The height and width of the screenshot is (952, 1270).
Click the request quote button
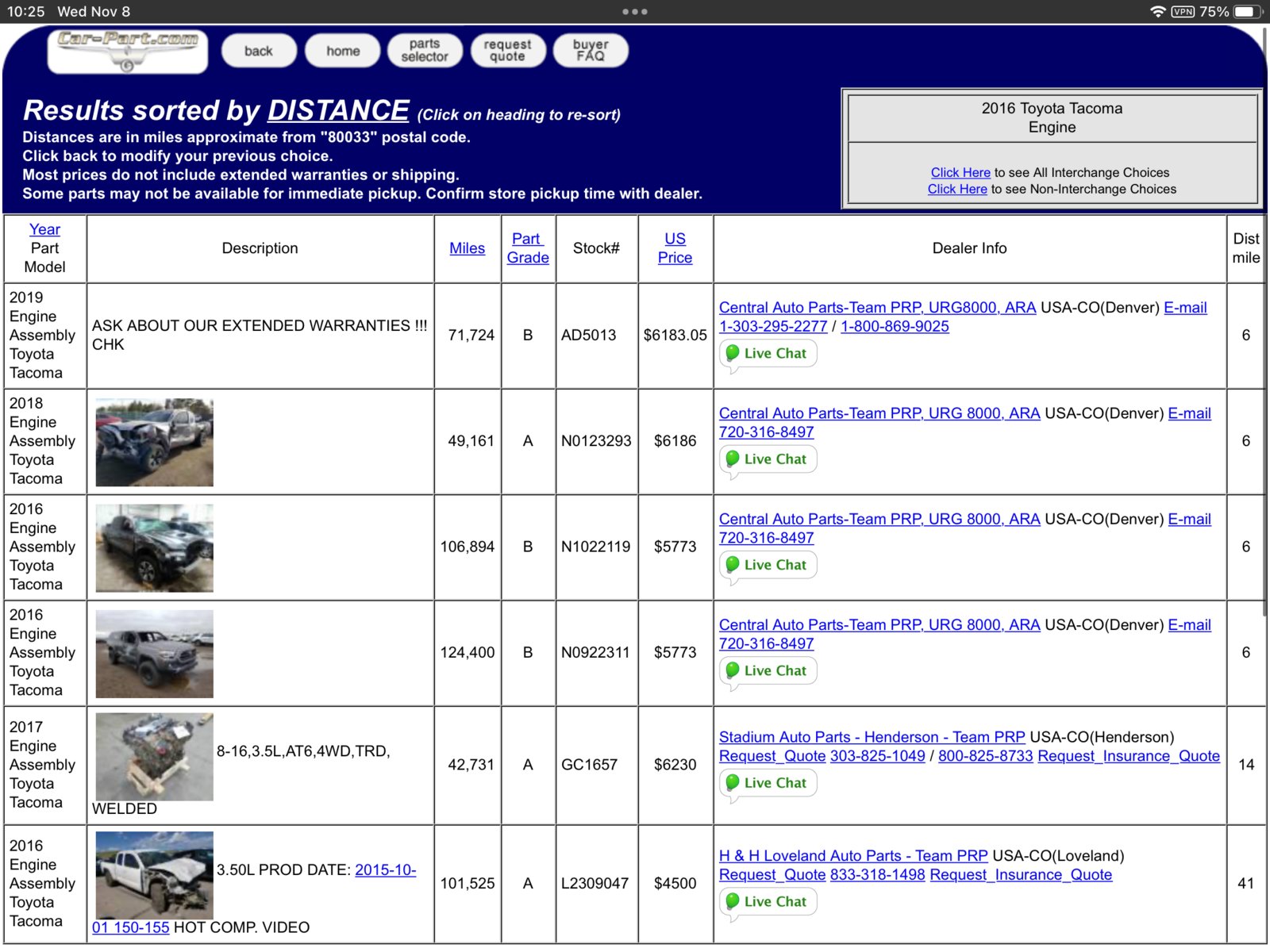(508, 51)
